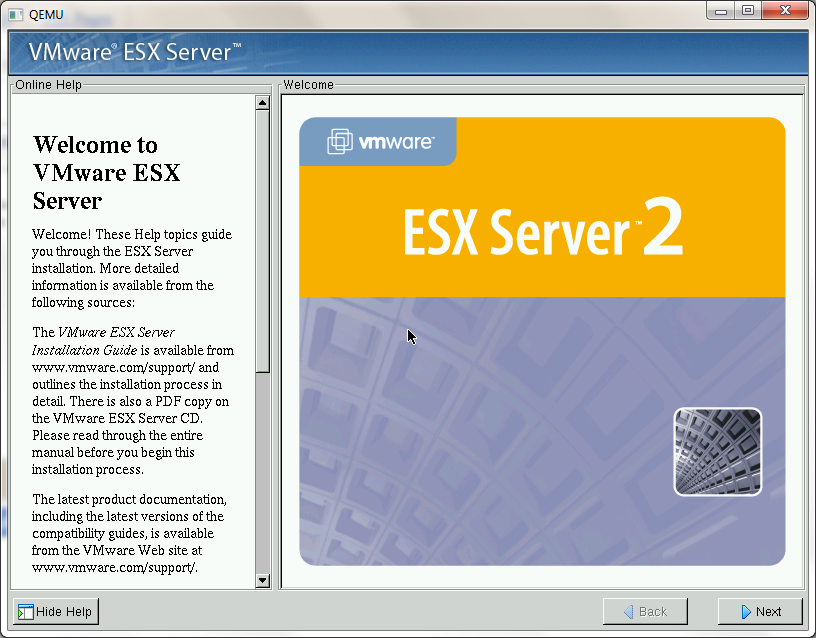Viewport: 816px width, 638px height.
Task: Minimize the QEMU window
Action: tap(722, 10)
